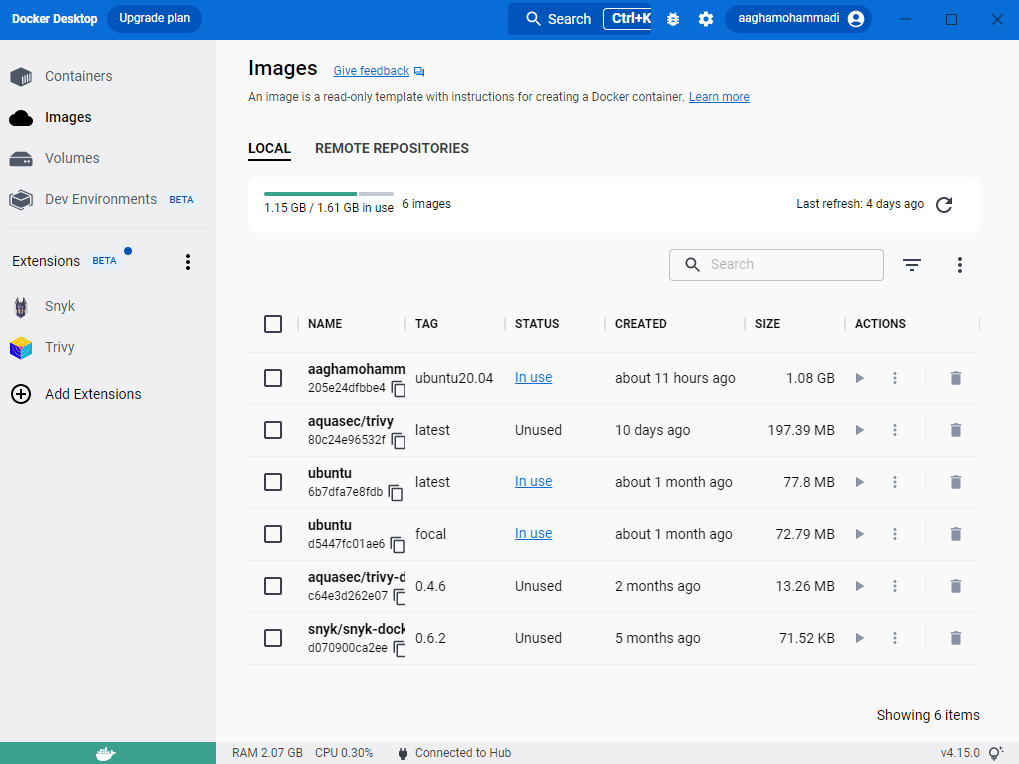This screenshot has height=764, width=1019.
Task: Tick the checkbox for the snyk/snyk-docker image
Action: [273, 638]
